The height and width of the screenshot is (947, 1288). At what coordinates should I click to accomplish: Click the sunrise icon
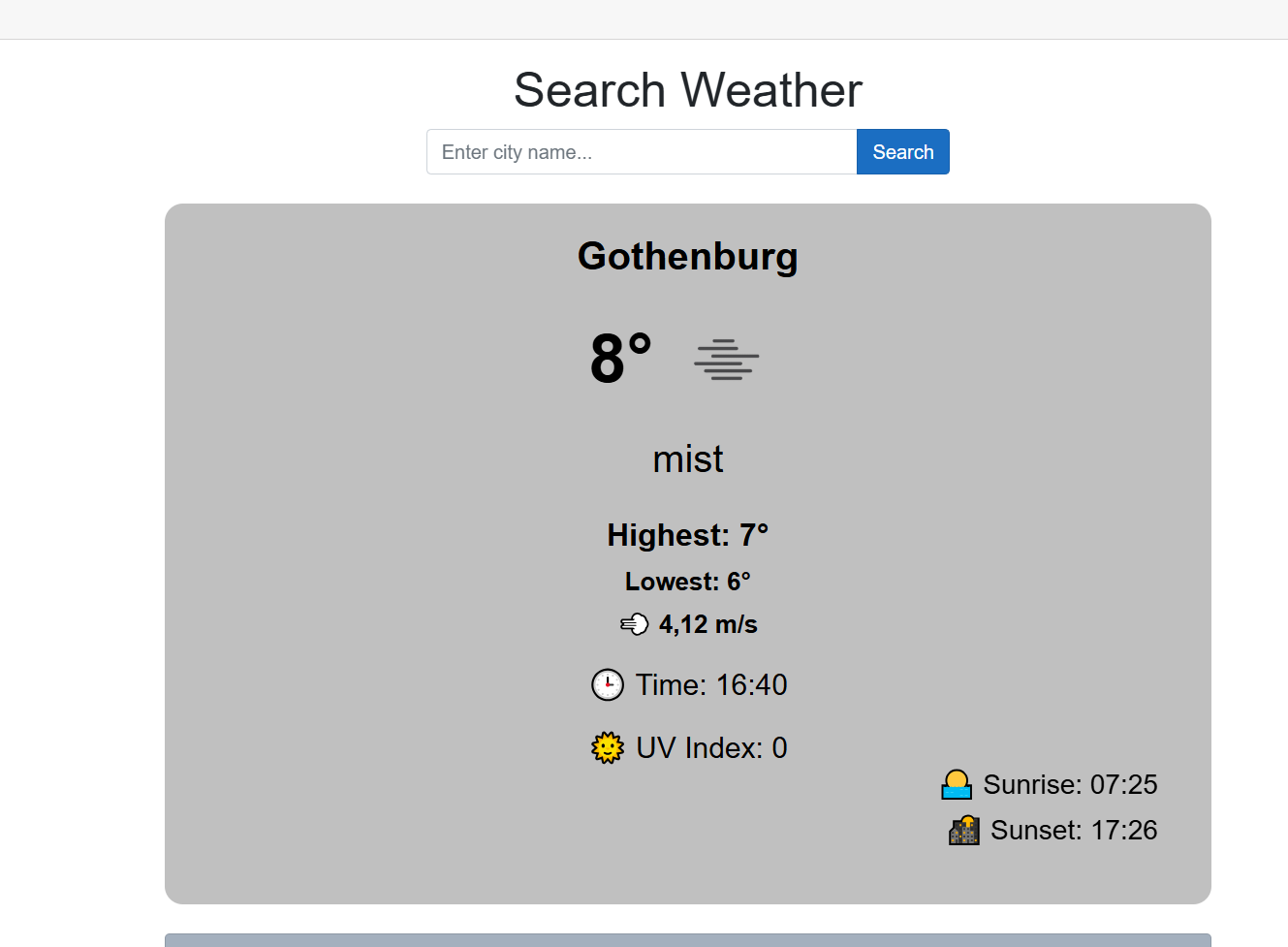tap(957, 784)
